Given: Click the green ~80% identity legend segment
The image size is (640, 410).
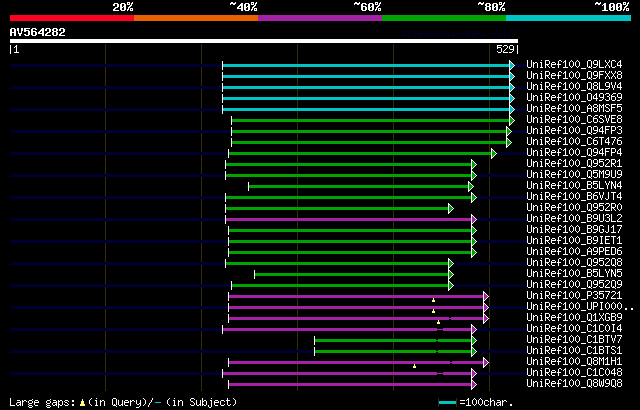Looking at the screenshot, I should pyautogui.click(x=444, y=18).
